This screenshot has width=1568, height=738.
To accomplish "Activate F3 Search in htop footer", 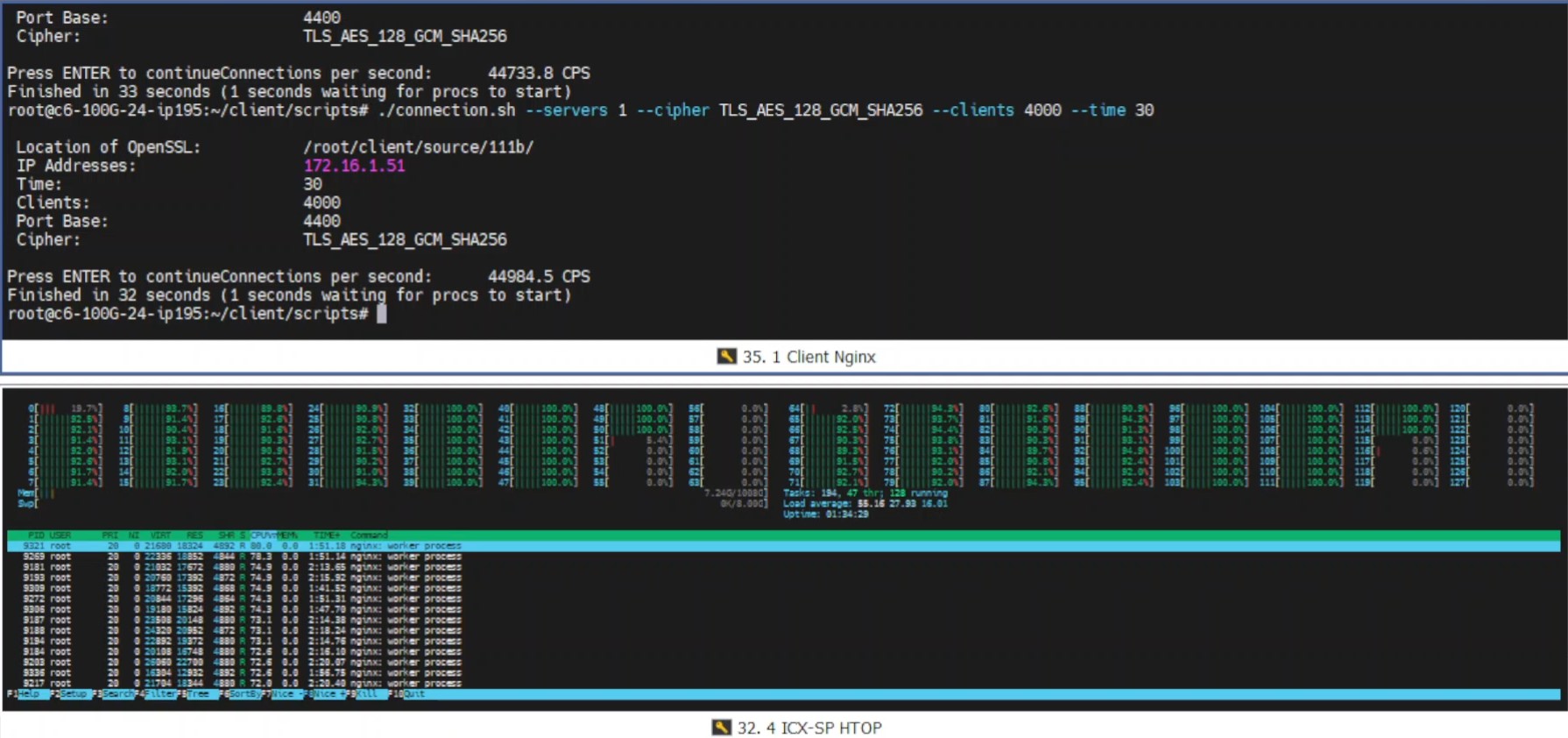I will point(118,694).
